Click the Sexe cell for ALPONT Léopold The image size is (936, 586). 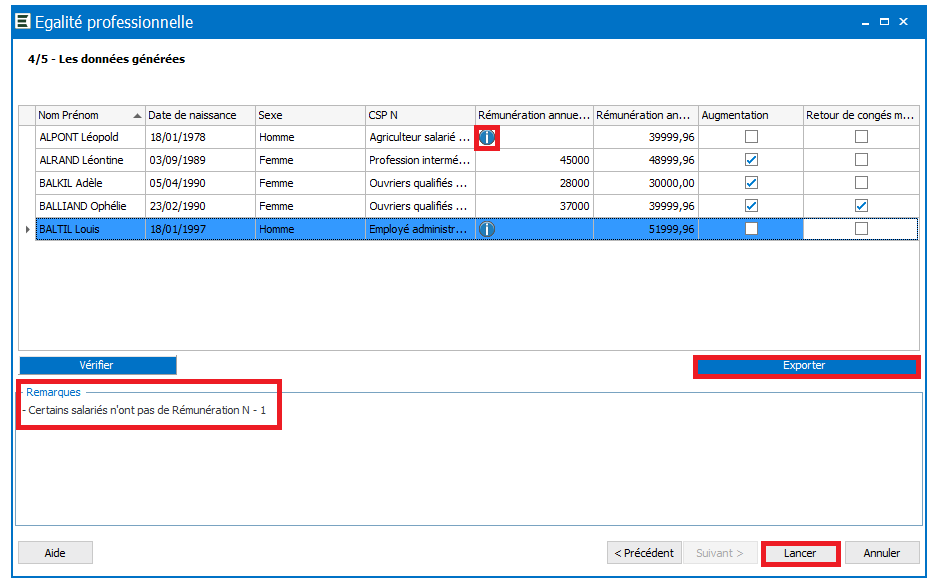coord(310,137)
